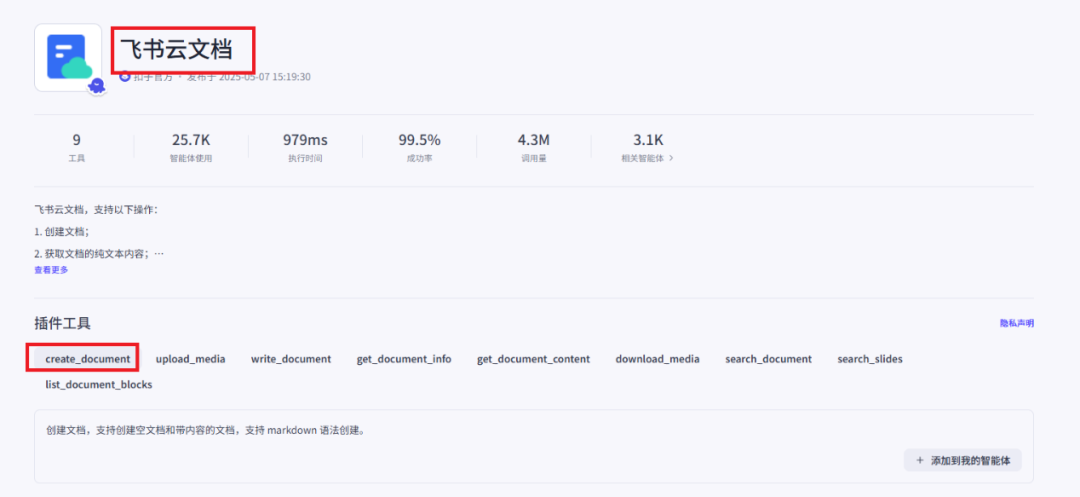This screenshot has height=497, width=1080.
Task: Click the 25.7K 智能体使用 stat
Action: click(191, 147)
